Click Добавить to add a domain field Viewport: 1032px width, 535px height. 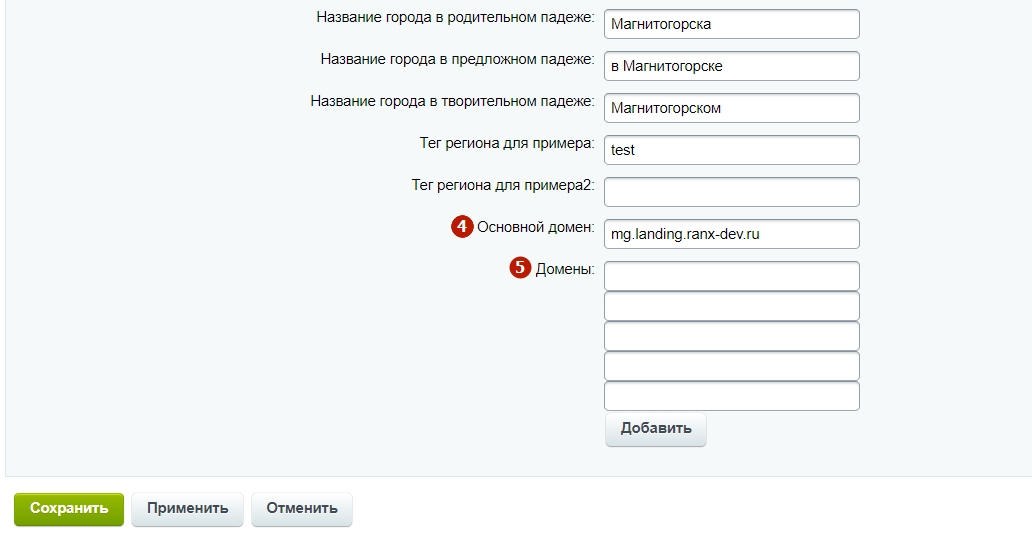click(x=656, y=429)
